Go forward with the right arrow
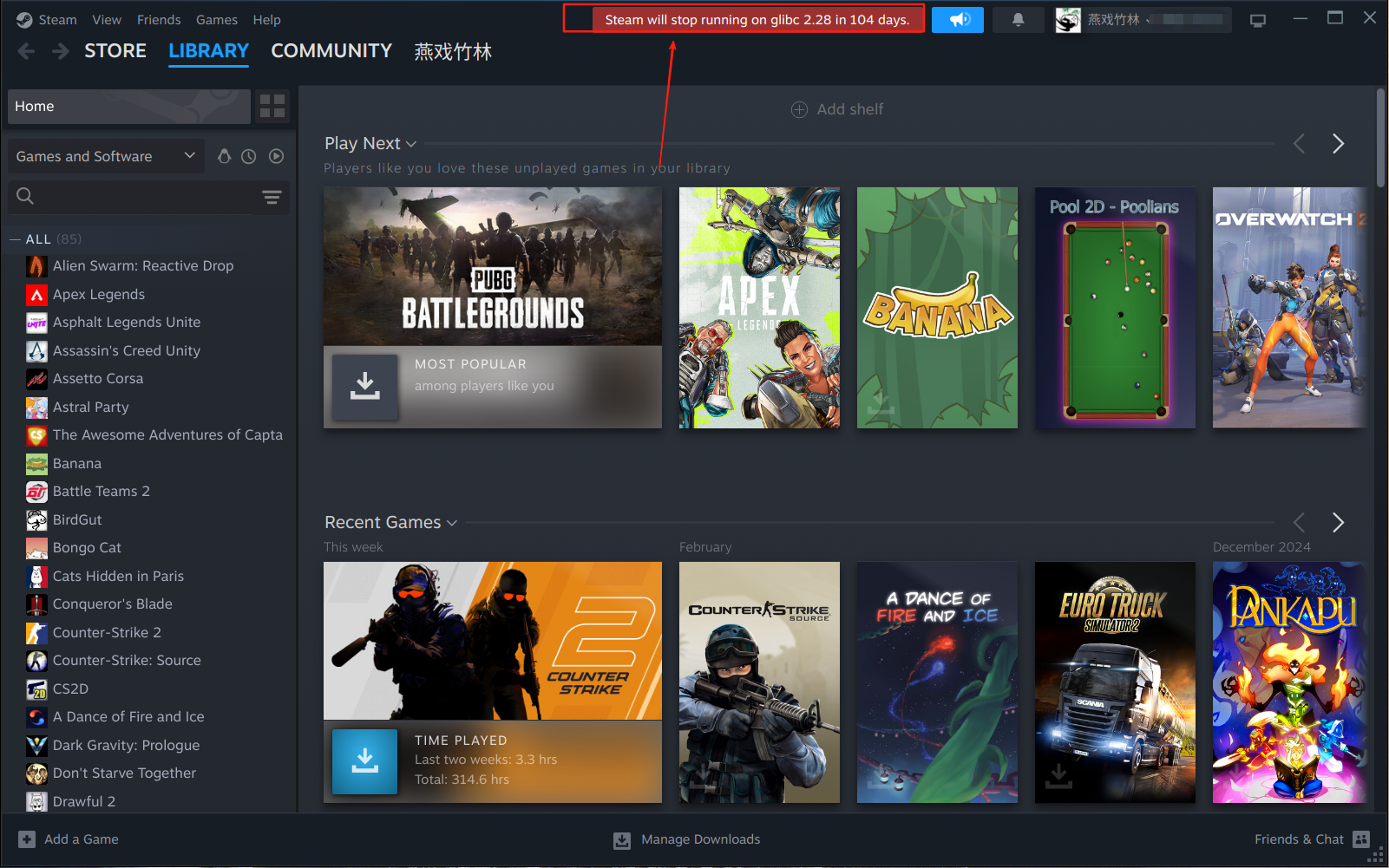Screen dimensions: 1389x868 point(60,51)
